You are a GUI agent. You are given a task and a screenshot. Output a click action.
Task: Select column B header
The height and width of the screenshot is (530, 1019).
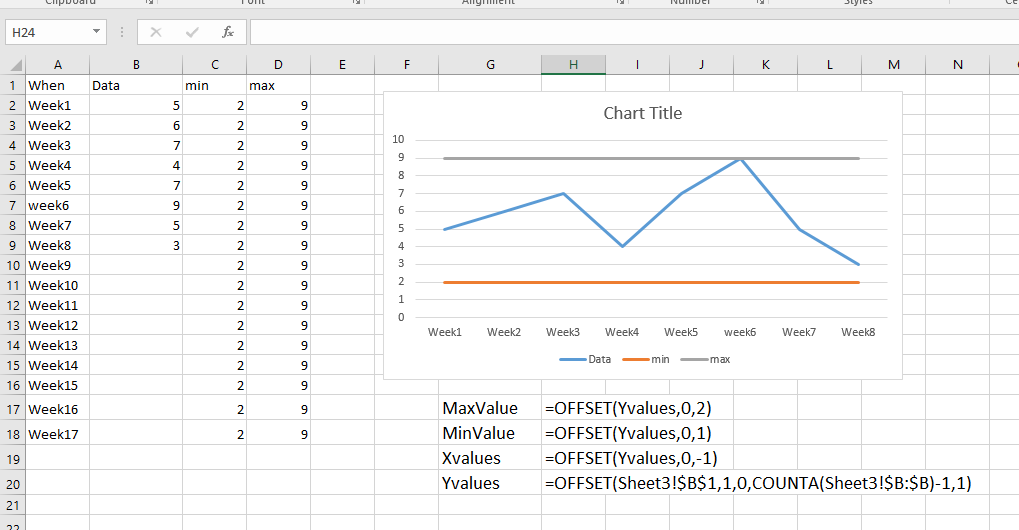pyautogui.click(x=136, y=65)
